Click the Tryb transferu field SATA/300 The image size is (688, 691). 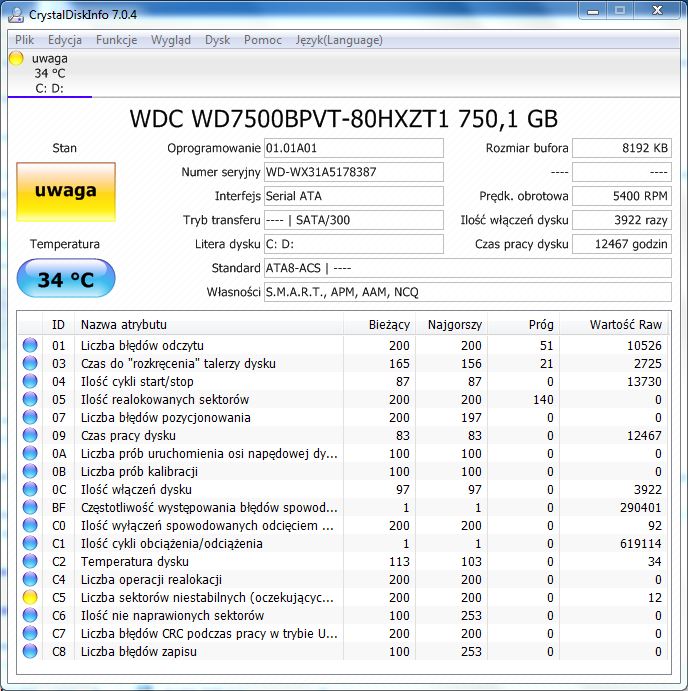[353, 220]
